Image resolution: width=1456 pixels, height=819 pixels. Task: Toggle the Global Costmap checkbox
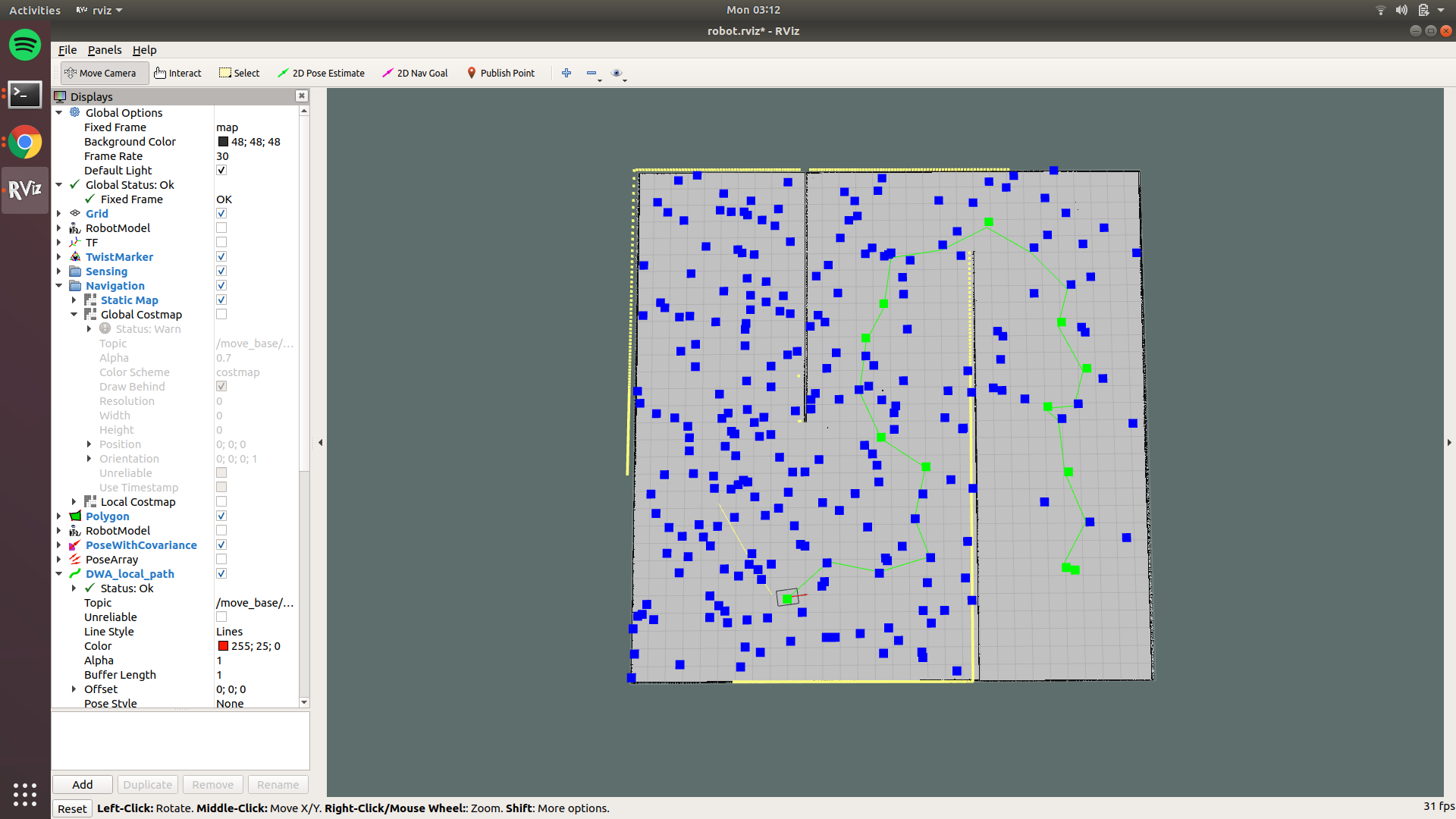pyautogui.click(x=221, y=314)
